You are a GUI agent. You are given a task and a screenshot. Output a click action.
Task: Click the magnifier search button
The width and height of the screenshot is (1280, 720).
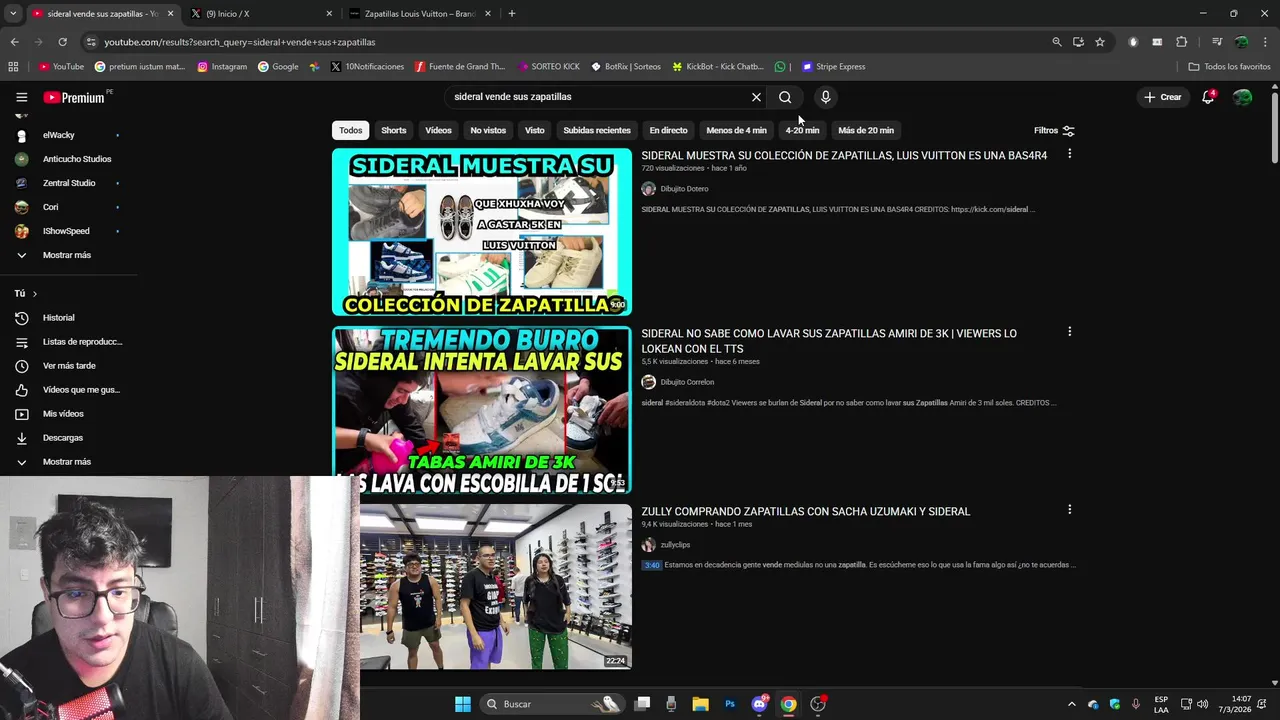pyautogui.click(x=785, y=97)
